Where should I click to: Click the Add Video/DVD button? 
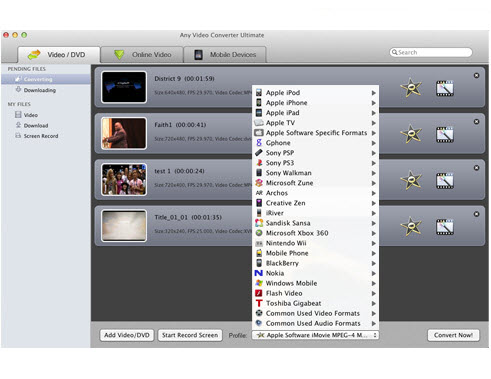pos(127,335)
